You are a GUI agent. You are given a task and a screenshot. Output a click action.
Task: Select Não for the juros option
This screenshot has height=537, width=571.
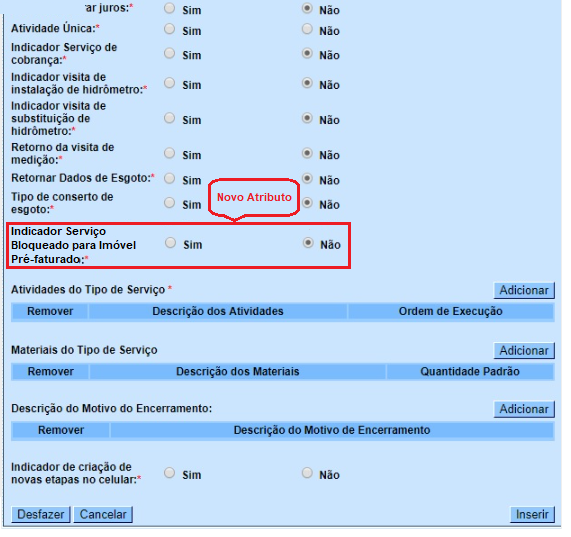point(307,8)
